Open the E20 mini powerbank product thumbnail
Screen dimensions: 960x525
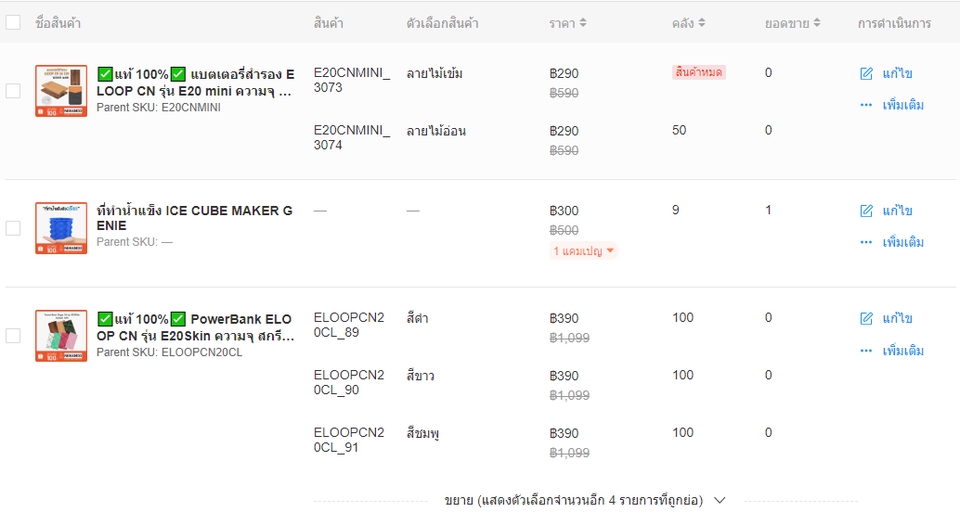pos(61,91)
